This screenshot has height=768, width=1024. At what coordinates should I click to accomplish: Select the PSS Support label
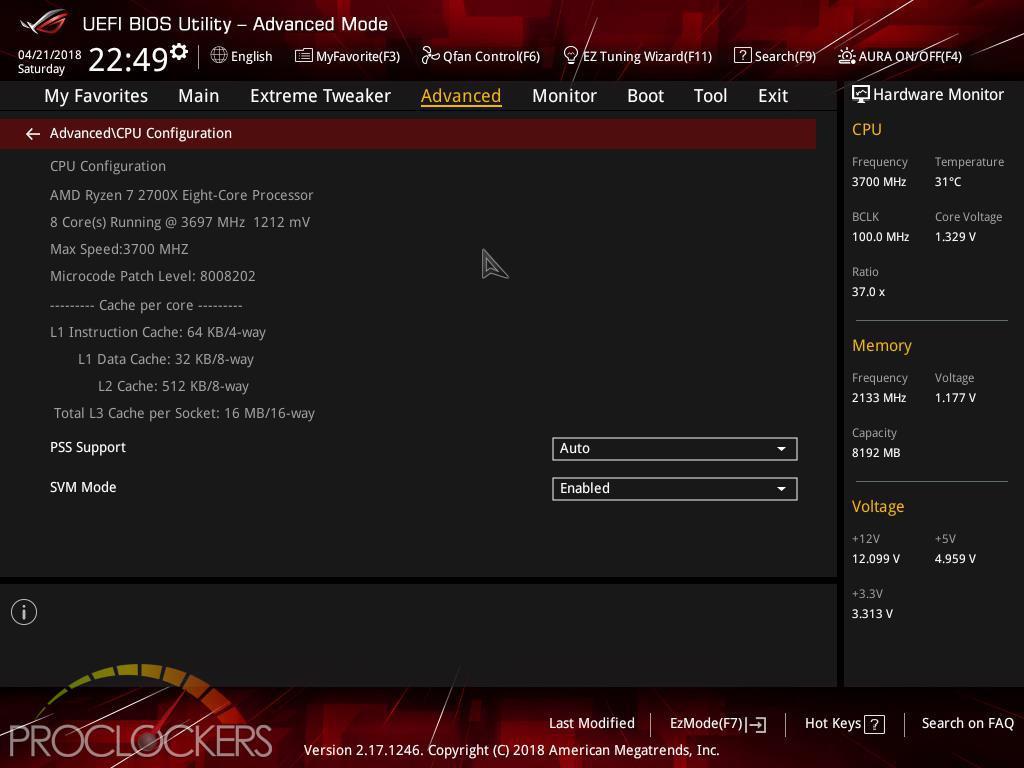point(88,447)
